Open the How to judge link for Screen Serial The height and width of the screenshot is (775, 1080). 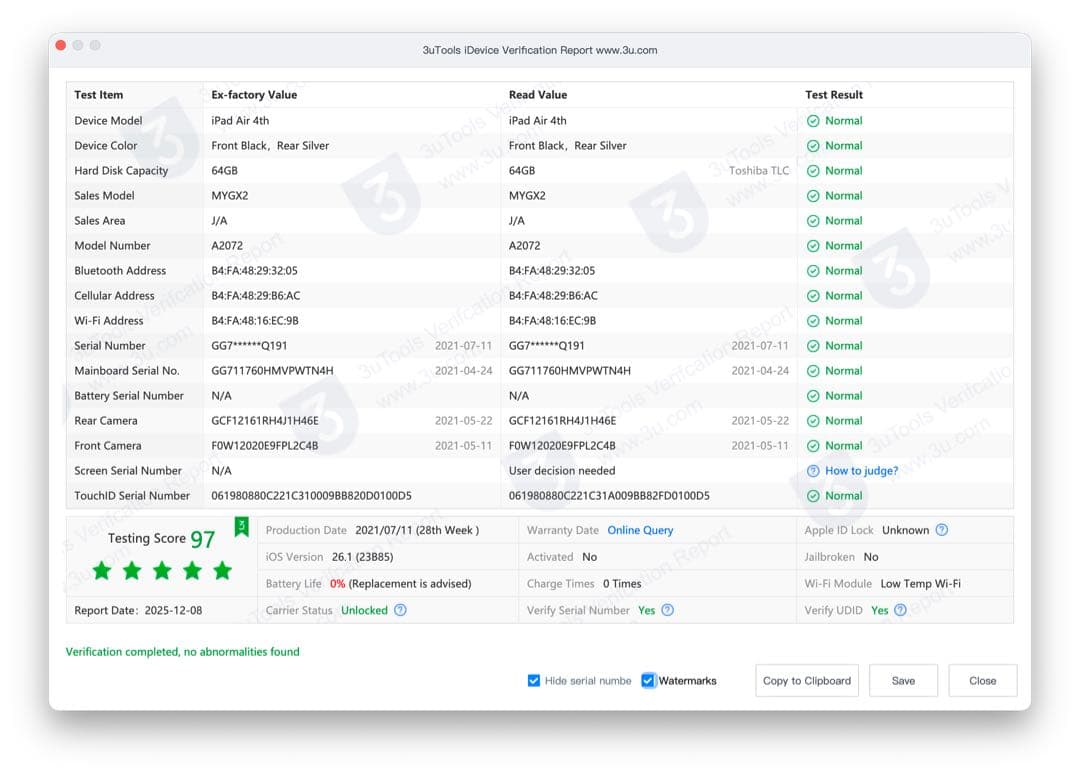(x=852, y=470)
